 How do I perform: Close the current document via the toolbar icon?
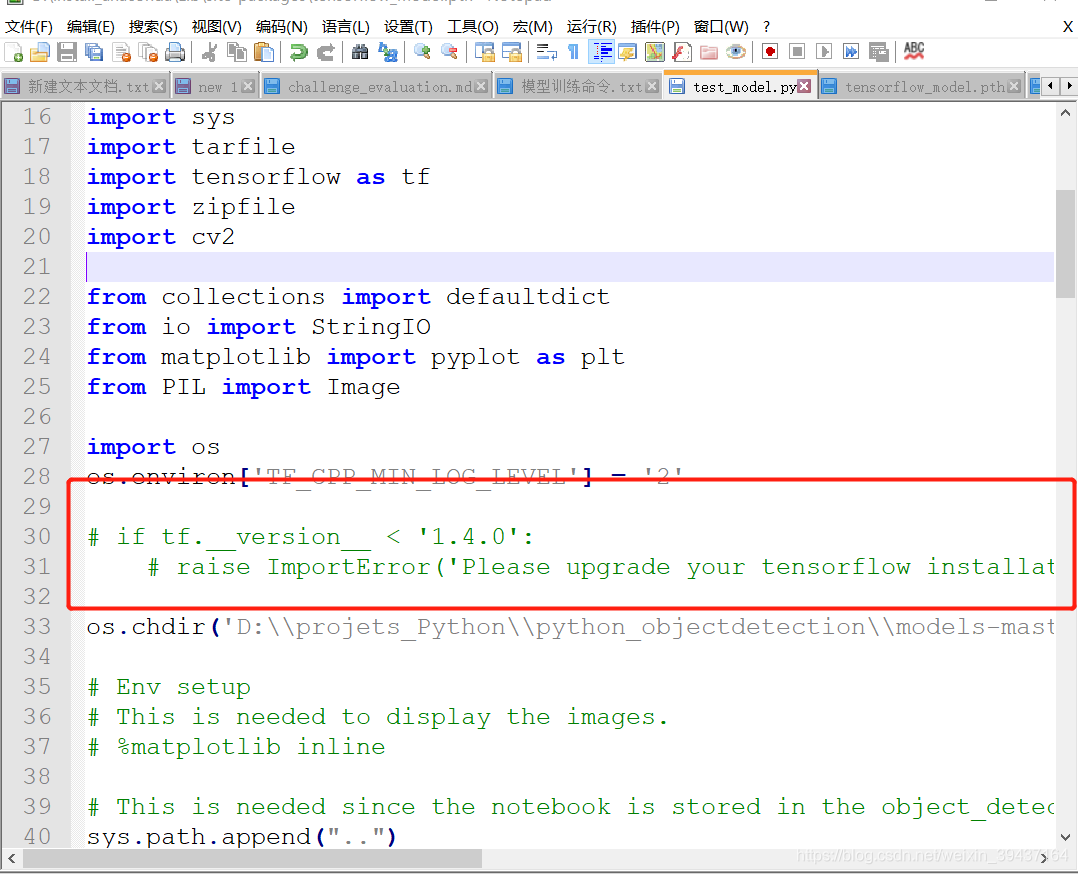(122, 52)
